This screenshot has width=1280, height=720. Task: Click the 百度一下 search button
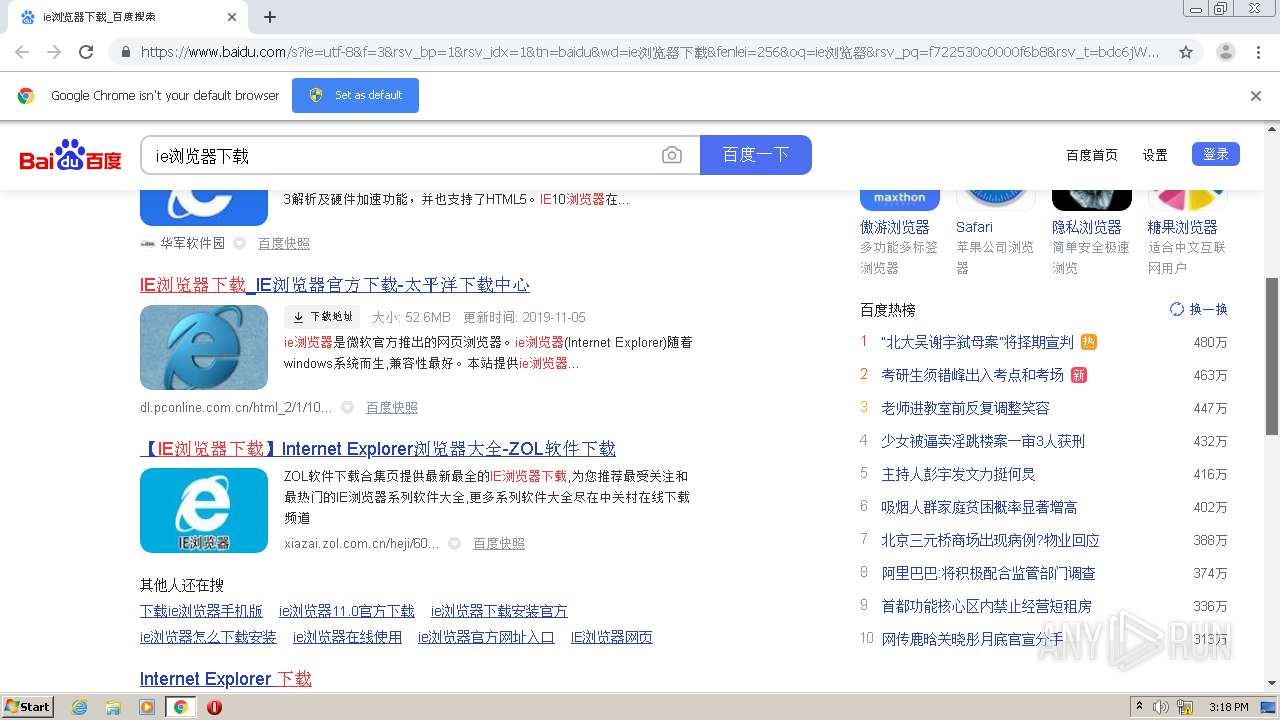click(756, 155)
